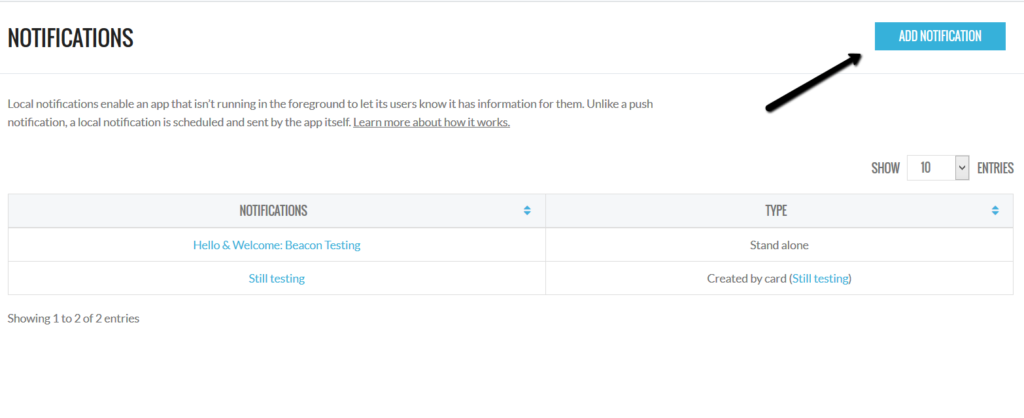The width and height of the screenshot is (1024, 418).
Task: Click the local notifications description paragraph
Action: [x=330, y=104]
